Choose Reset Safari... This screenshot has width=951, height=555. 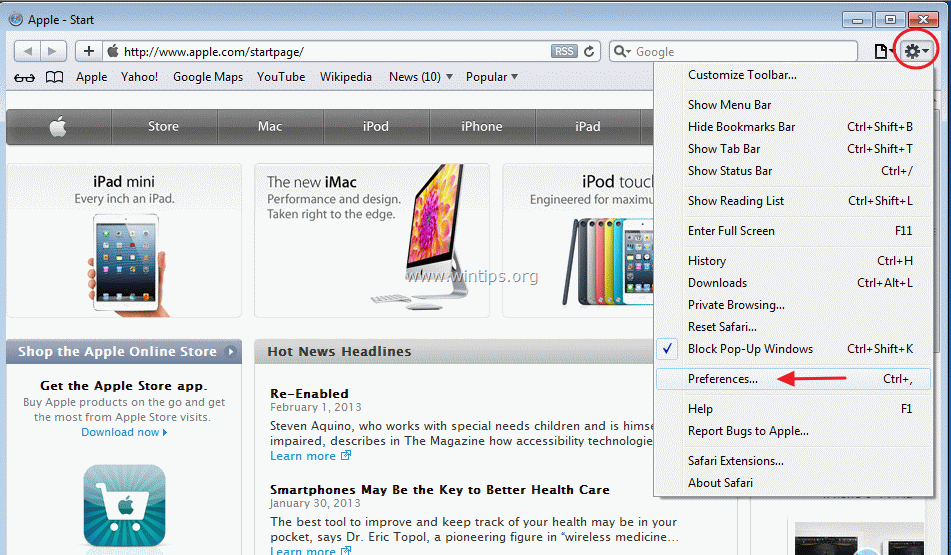click(793, 327)
